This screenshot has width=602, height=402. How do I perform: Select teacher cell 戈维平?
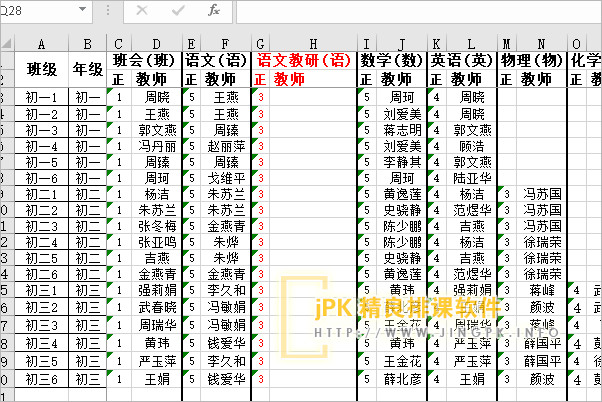(x=226, y=178)
